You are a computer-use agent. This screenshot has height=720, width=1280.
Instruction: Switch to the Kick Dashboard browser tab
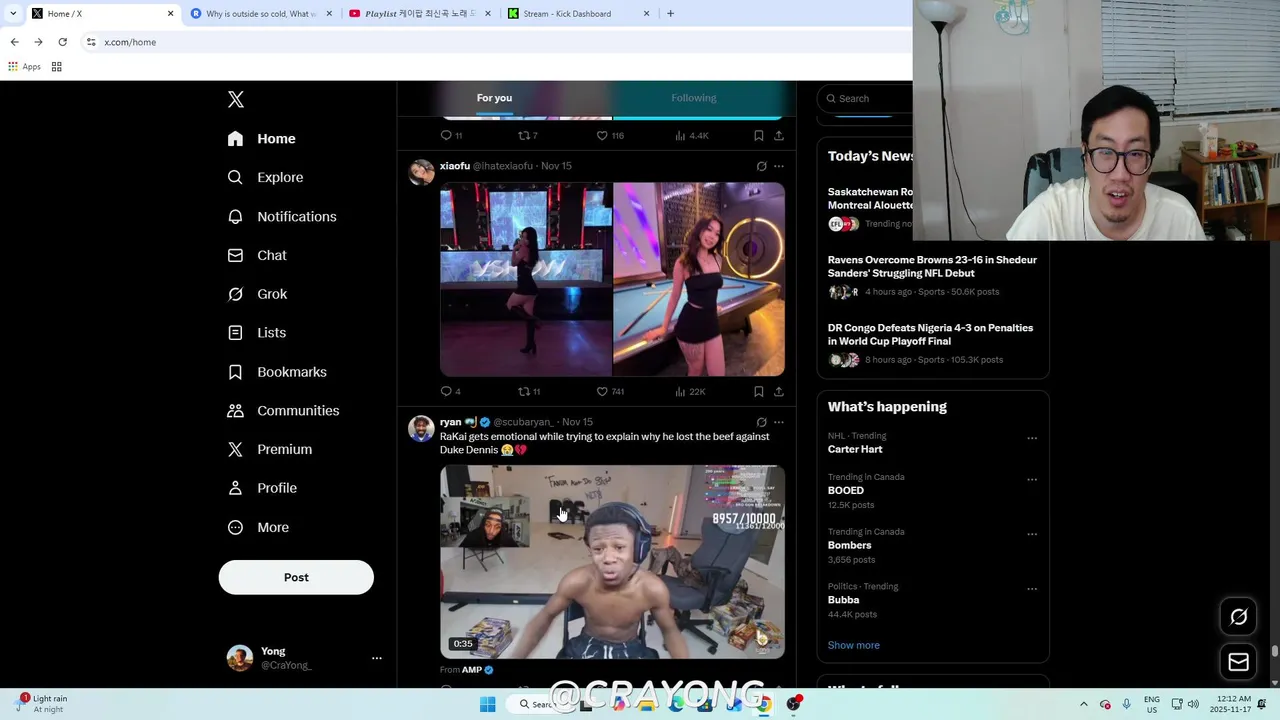579,14
